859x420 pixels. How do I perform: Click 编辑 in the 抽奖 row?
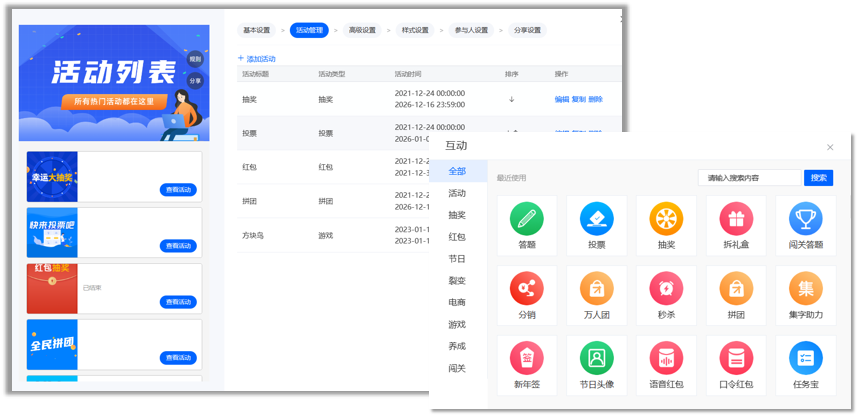point(562,100)
